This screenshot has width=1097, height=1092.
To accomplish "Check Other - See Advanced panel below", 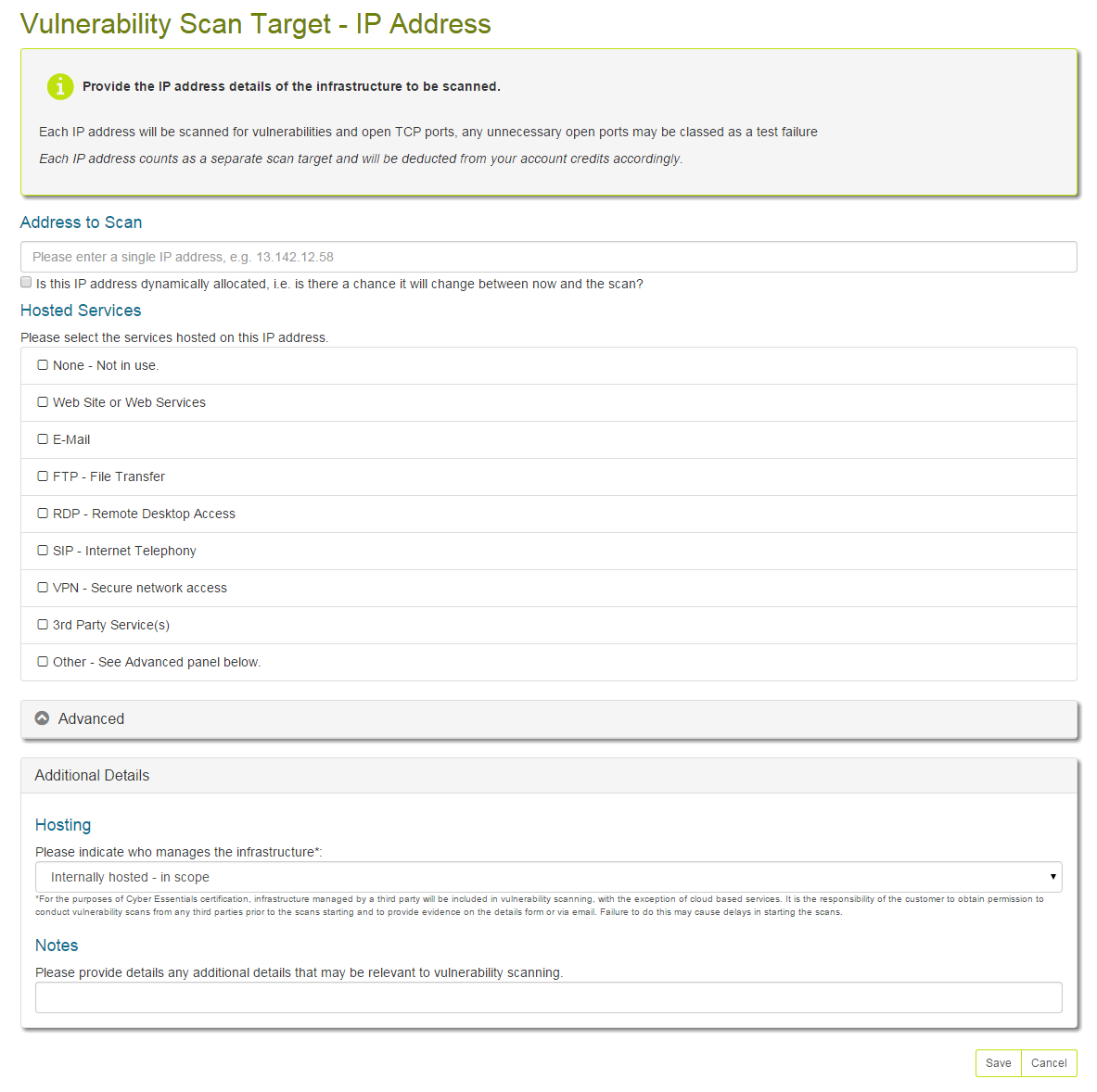I will [43, 662].
